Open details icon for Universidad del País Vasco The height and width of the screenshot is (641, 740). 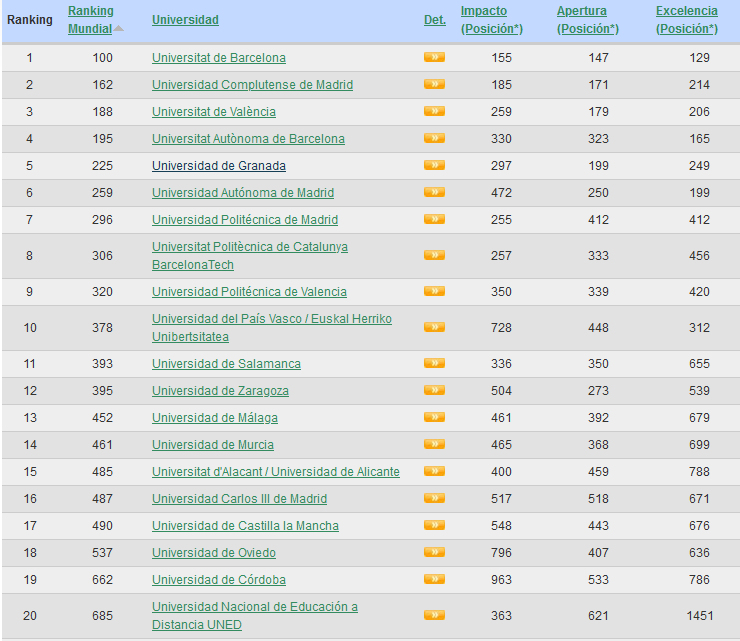pyautogui.click(x=434, y=327)
